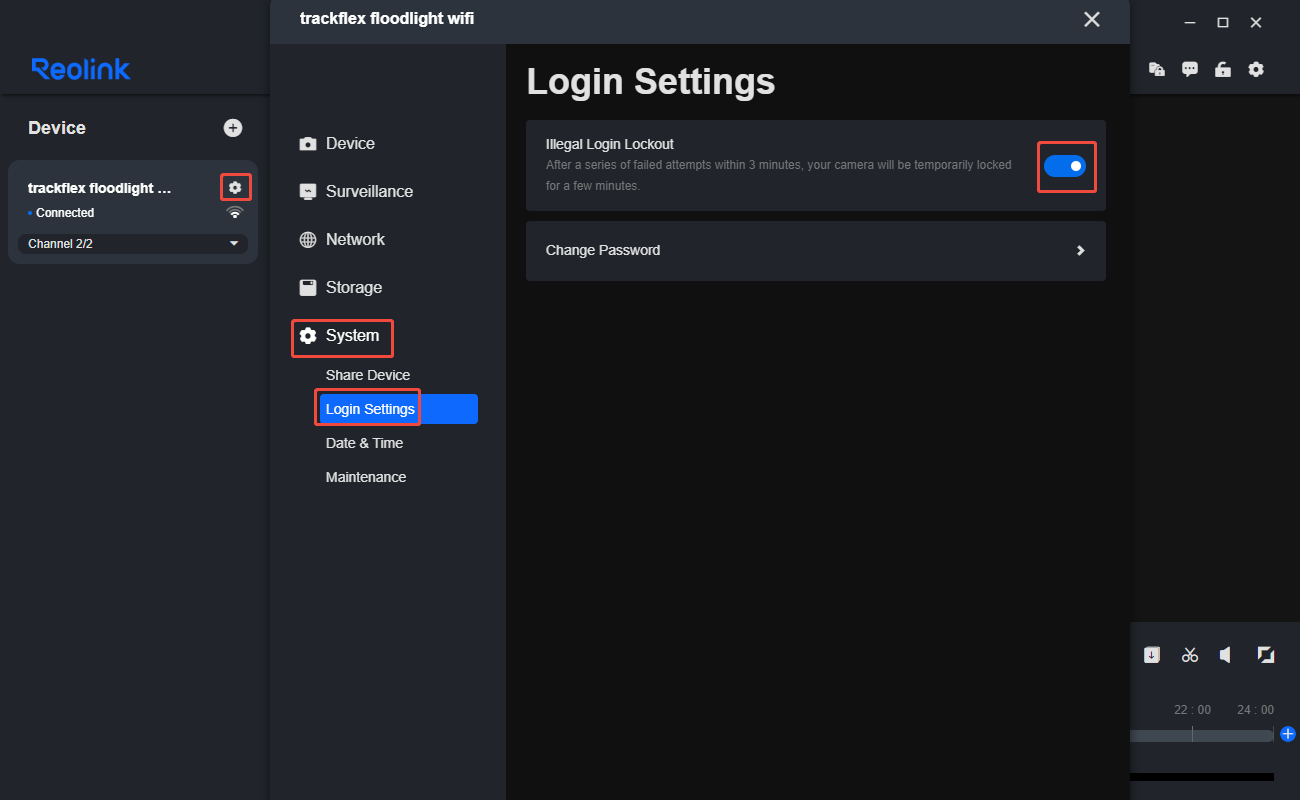Clip the video using the scissors icon
This screenshot has height=800, width=1300.
(x=1189, y=655)
